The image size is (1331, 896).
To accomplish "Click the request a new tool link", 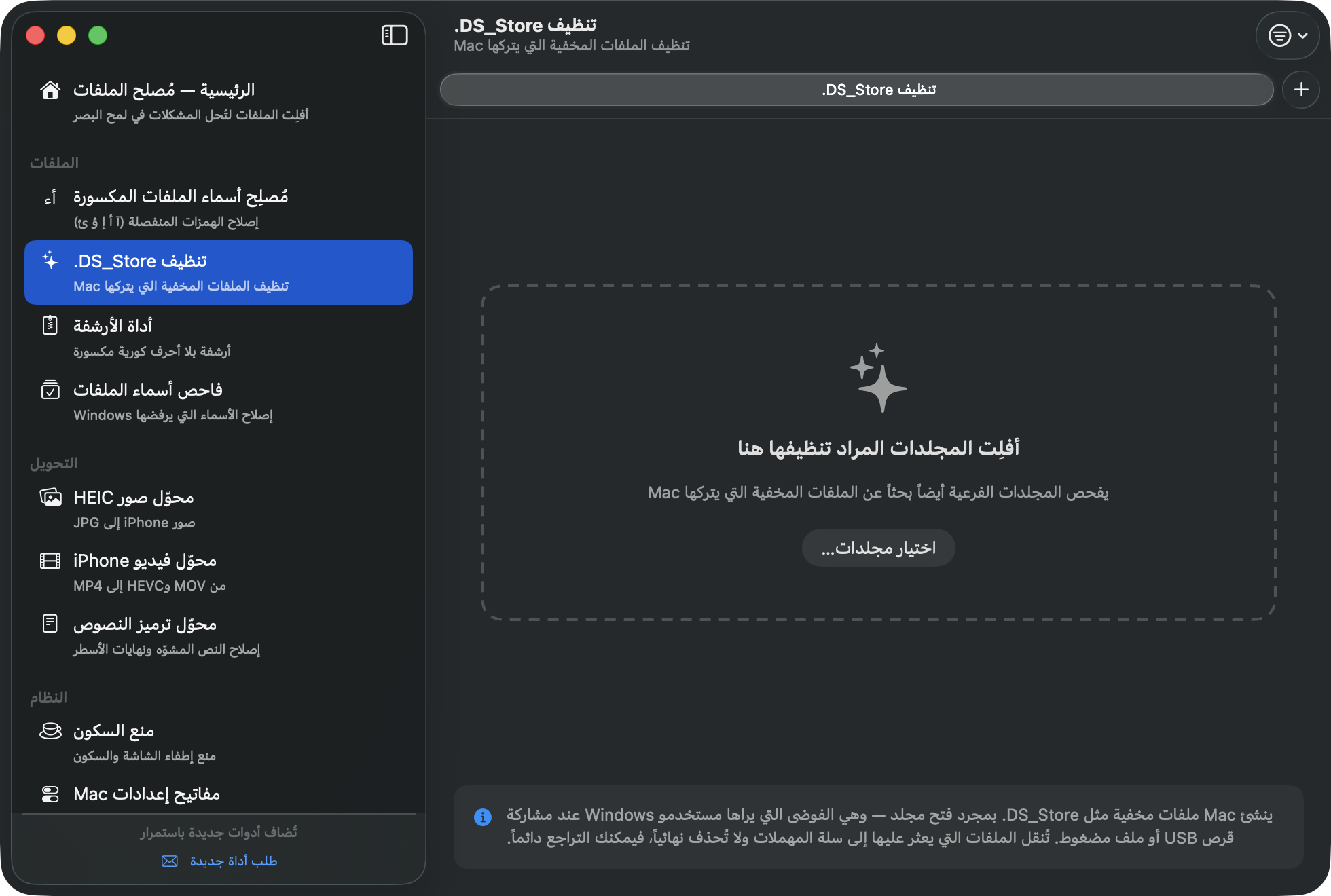I will pos(219,861).
